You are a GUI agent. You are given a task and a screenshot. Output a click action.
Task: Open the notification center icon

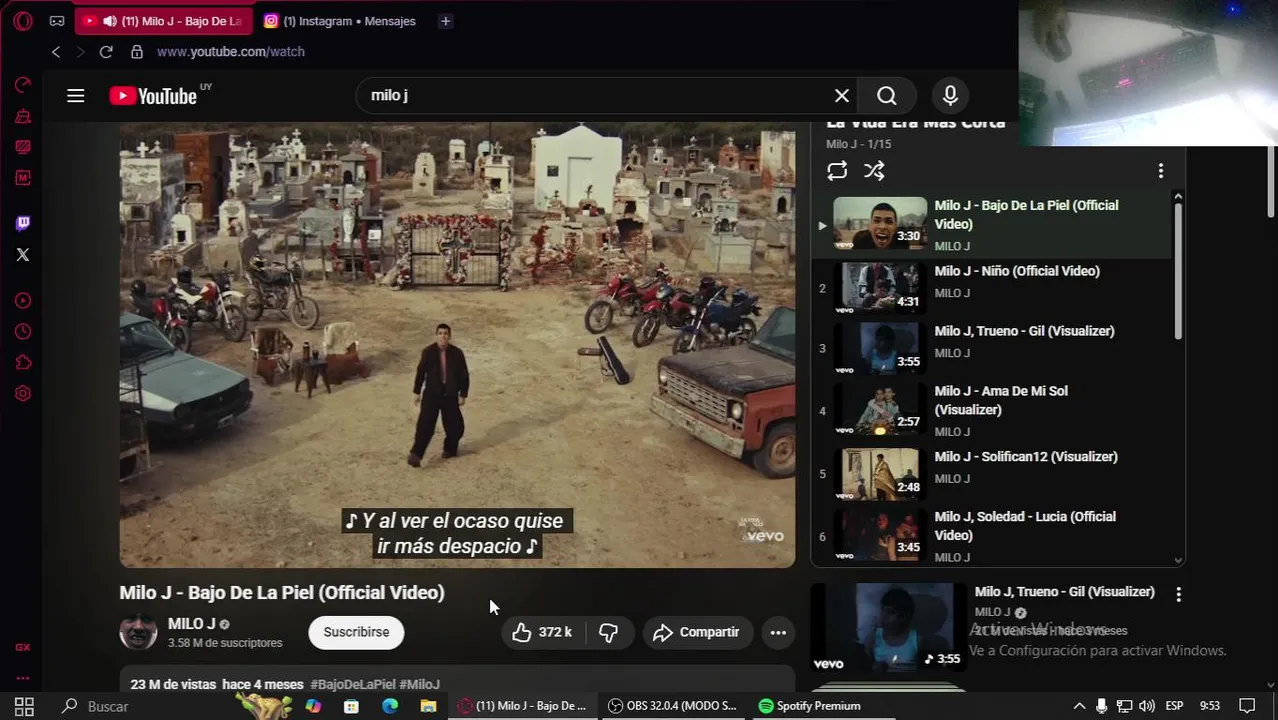pyautogui.click(x=1247, y=706)
